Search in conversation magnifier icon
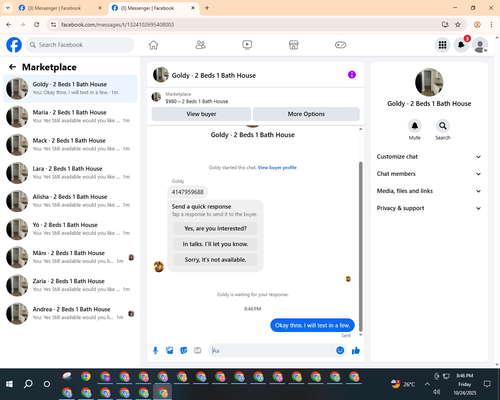 coord(443,126)
